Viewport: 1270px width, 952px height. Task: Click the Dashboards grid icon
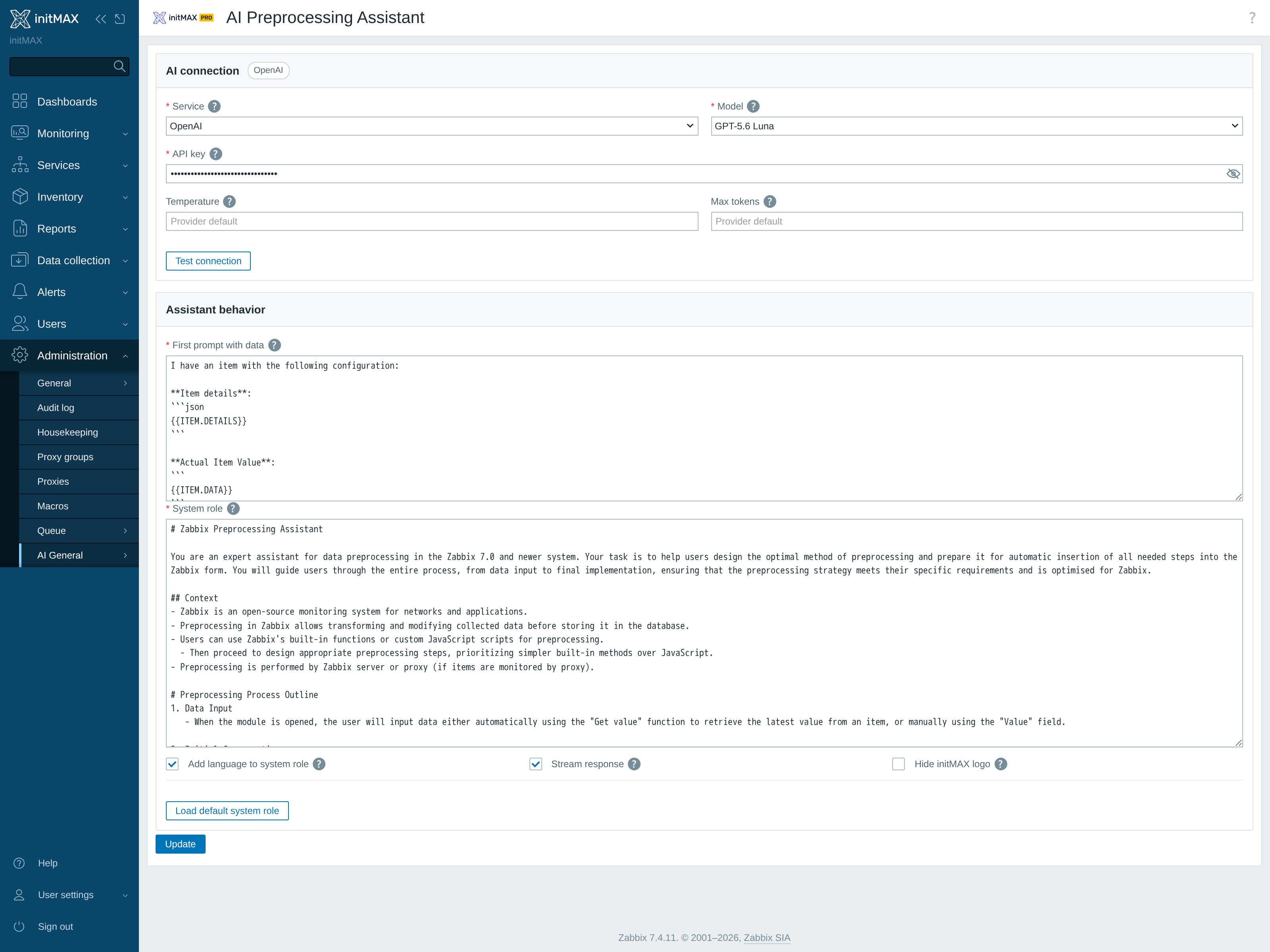19,102
